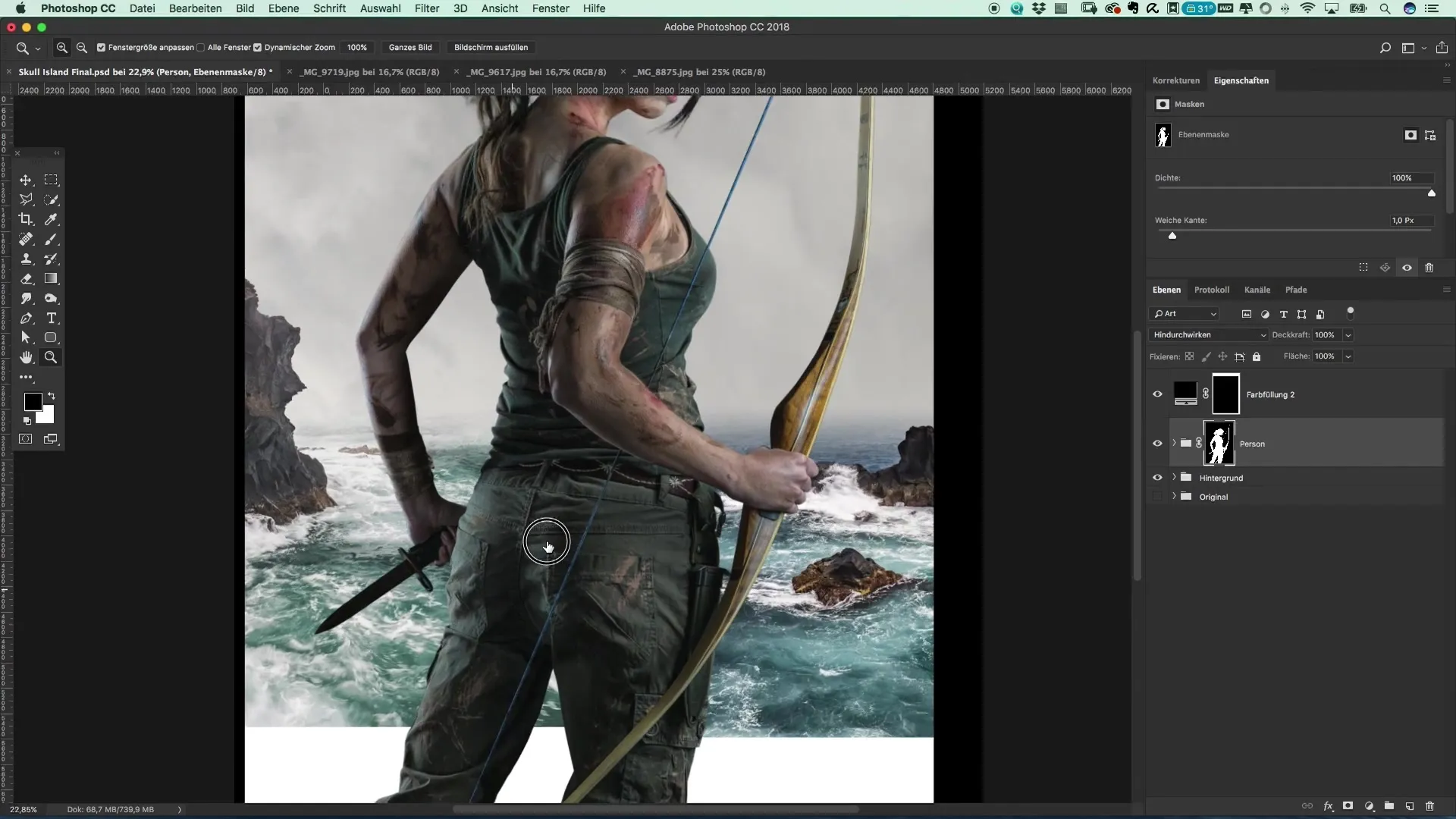Select the Polygonal Lasso tool

coord(26,199)
